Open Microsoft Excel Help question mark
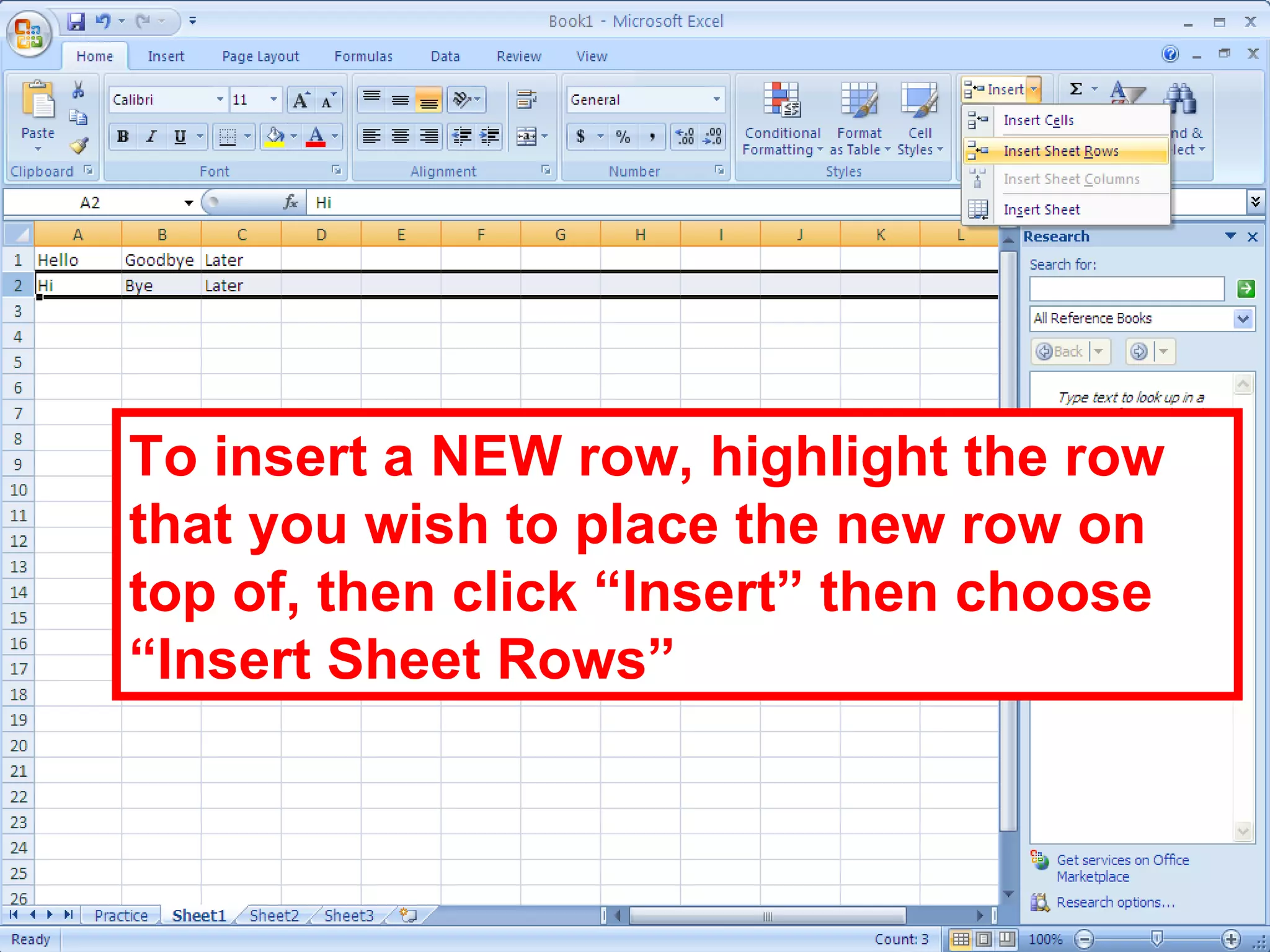Viewport: 1270px width, 952px height. pyautogui.click(x=1170, y=55)
